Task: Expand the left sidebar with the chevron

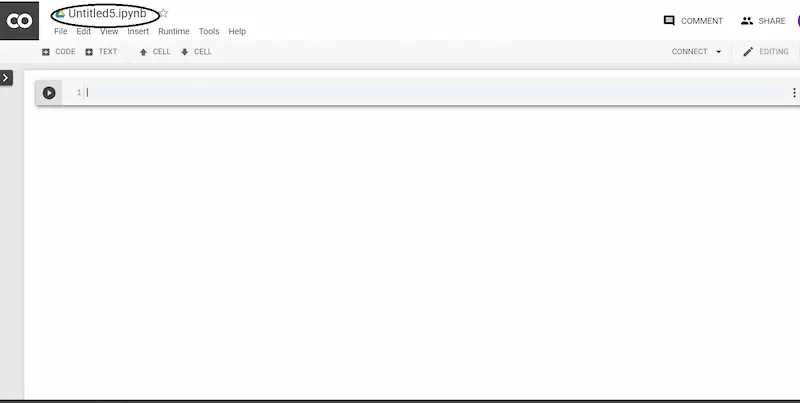Action: point(6,78)
